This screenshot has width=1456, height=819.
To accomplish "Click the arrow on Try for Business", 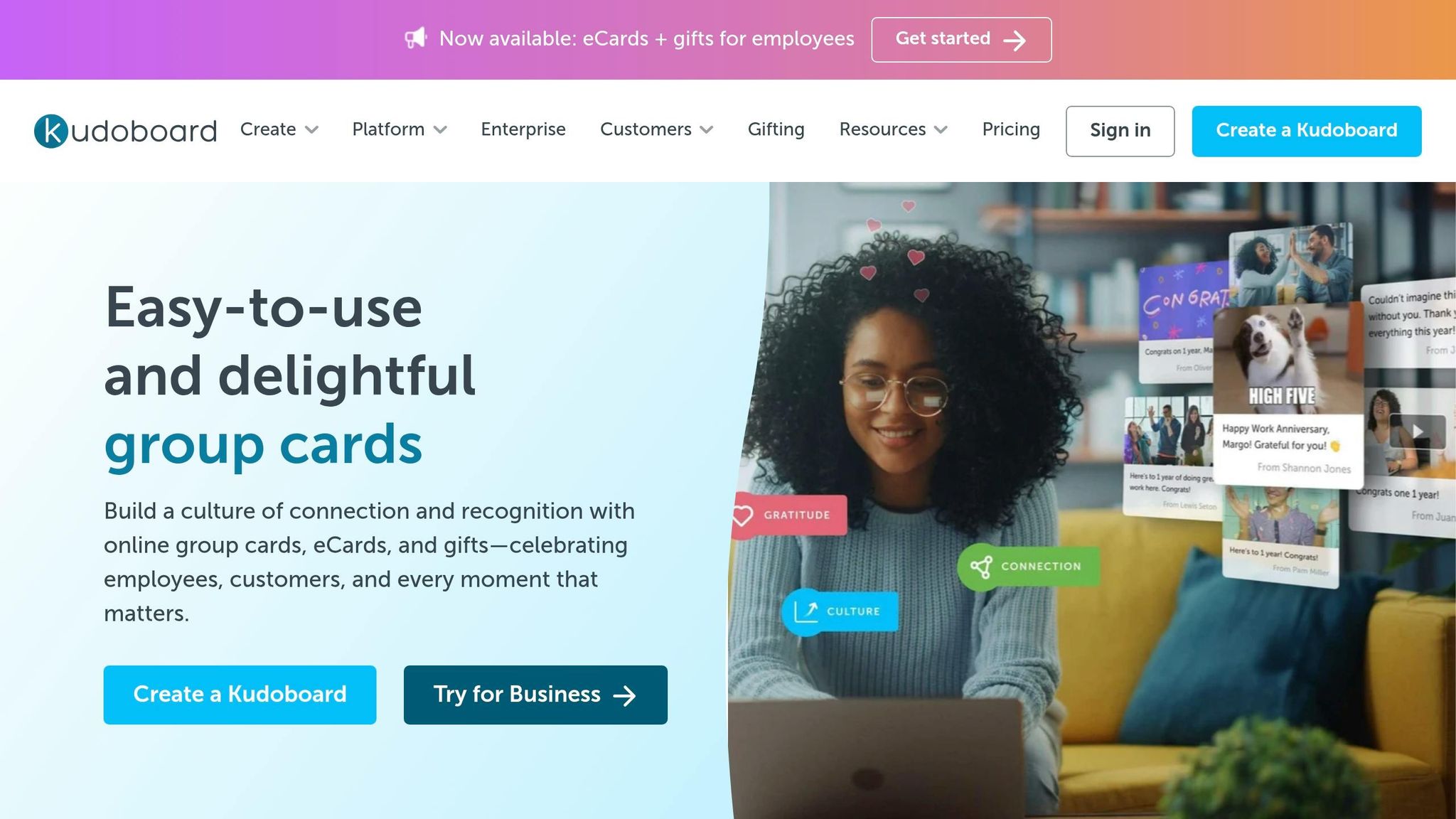I will [x=624, y=695].
